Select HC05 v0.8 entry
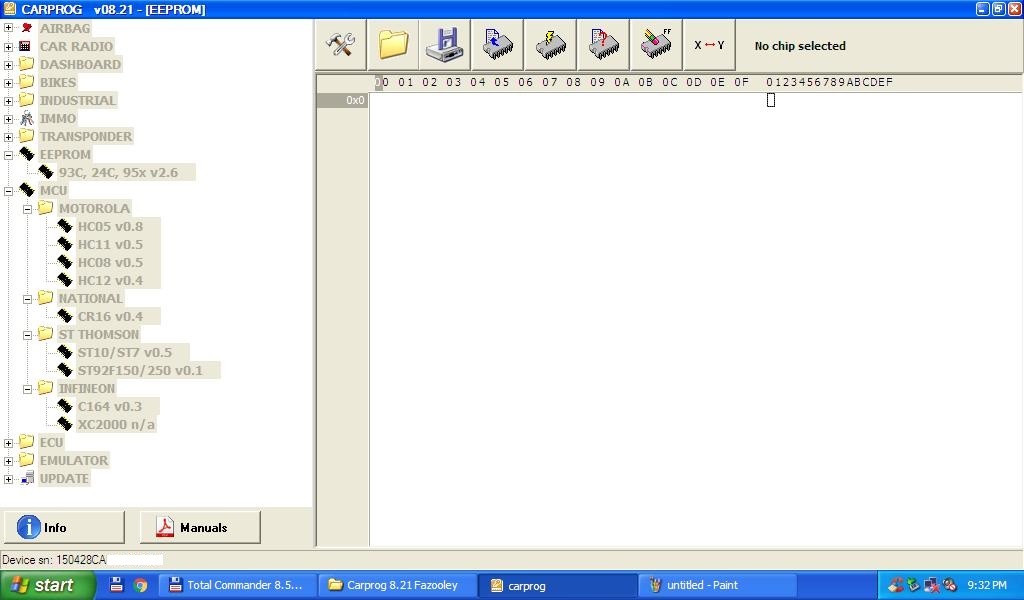Image resolution: width=1024 pixels, height=600 pixels. (x=110, y=227)
